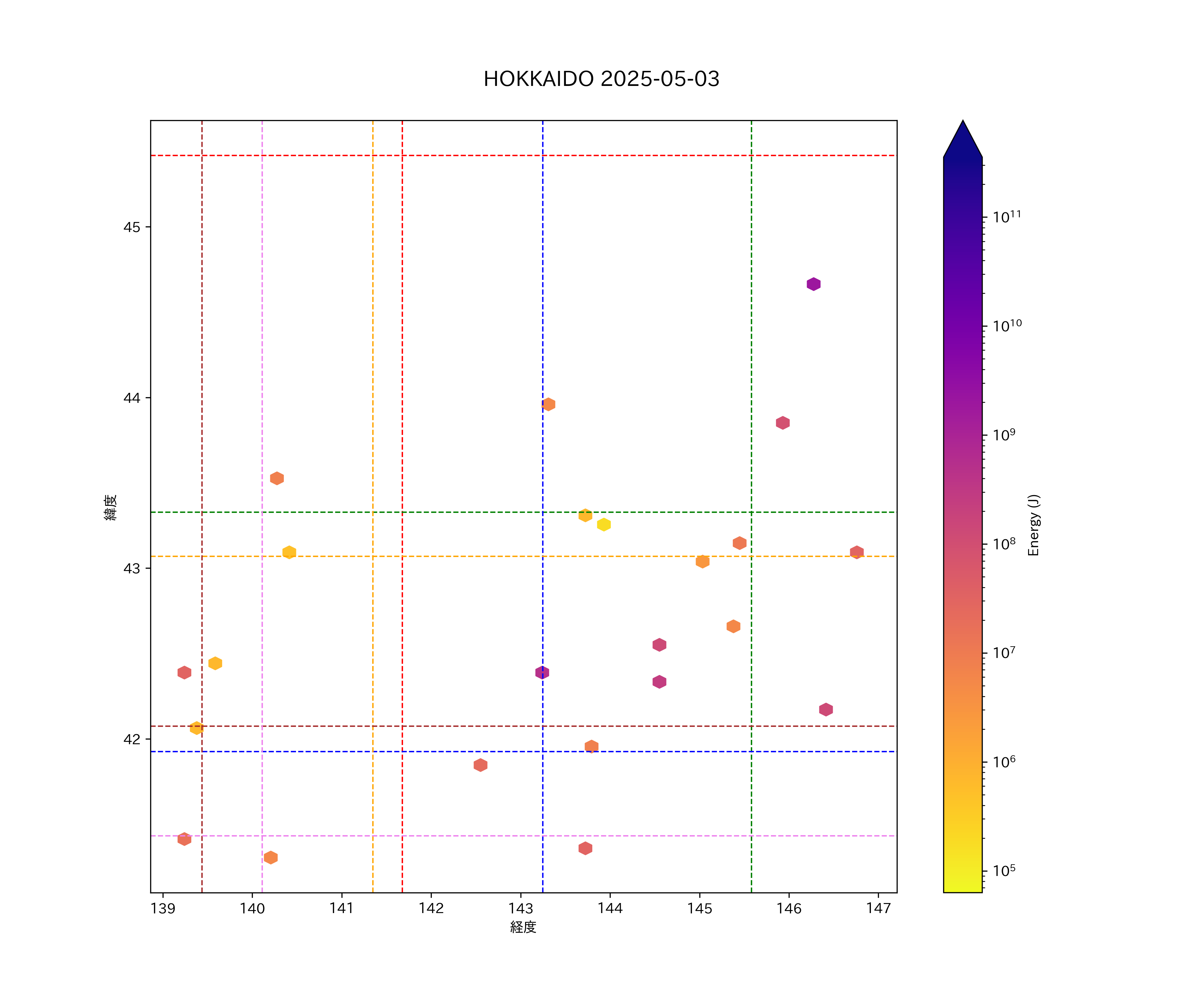1204x1003 pixels.
Task: Click the 10^5 colorbar tick label
Action: click(1004, 871)
